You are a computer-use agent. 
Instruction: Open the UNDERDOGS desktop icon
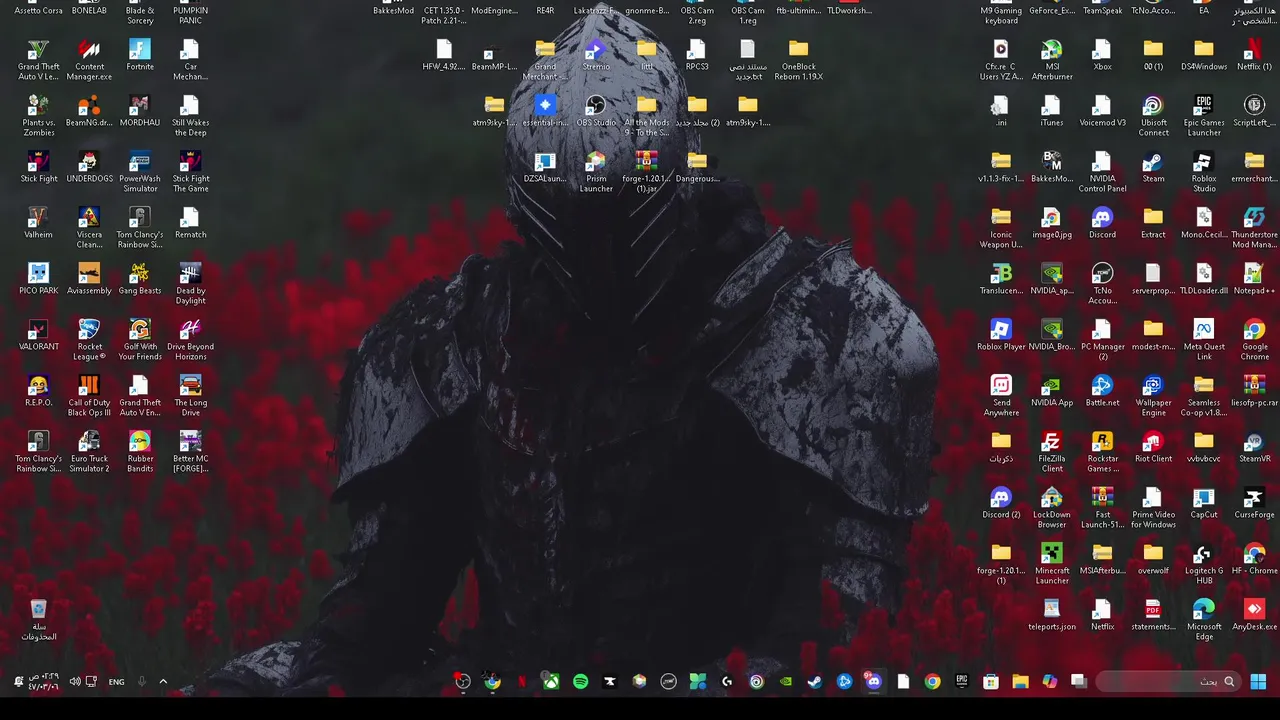click(89, 167)
